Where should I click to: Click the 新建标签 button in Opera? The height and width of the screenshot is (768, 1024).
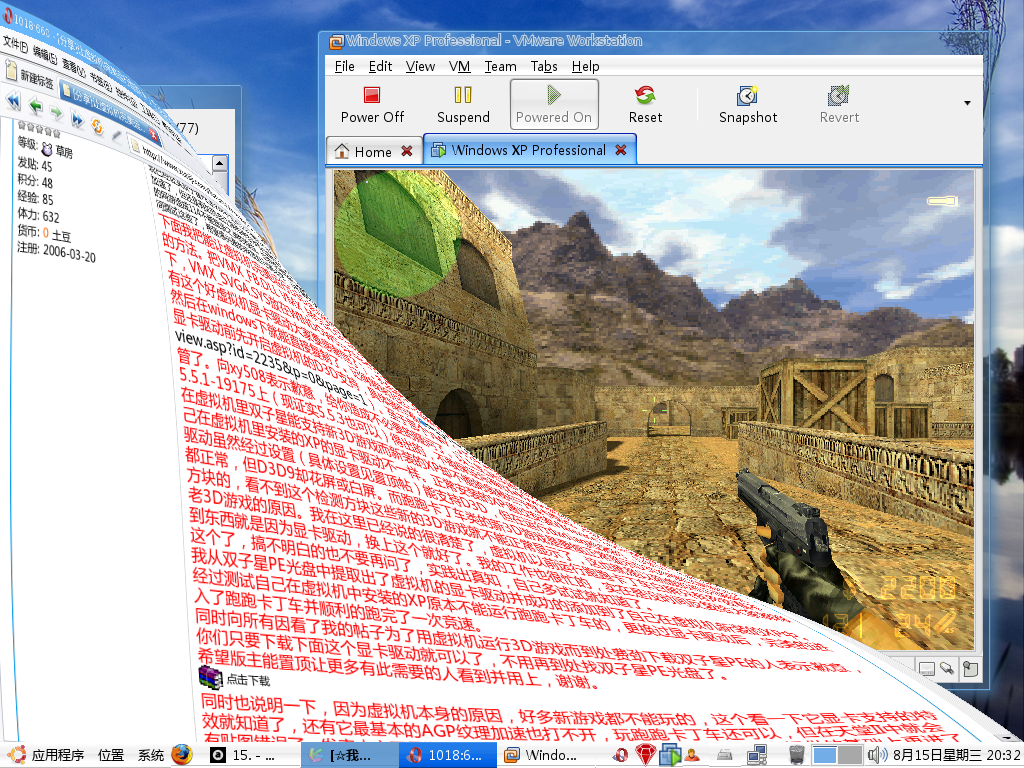click(29, 73)
